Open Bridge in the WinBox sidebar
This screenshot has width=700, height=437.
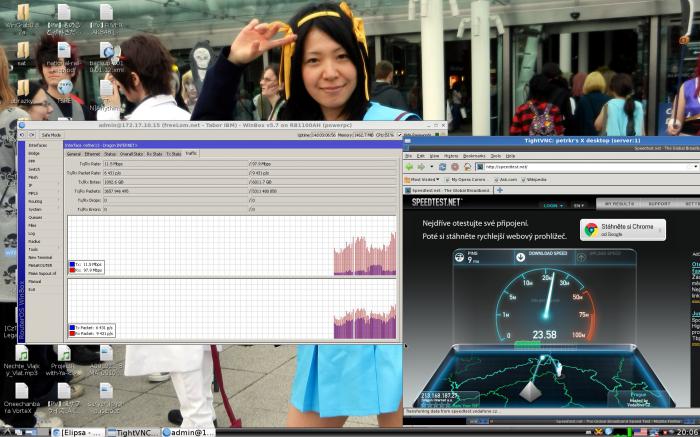click(34, 154)
